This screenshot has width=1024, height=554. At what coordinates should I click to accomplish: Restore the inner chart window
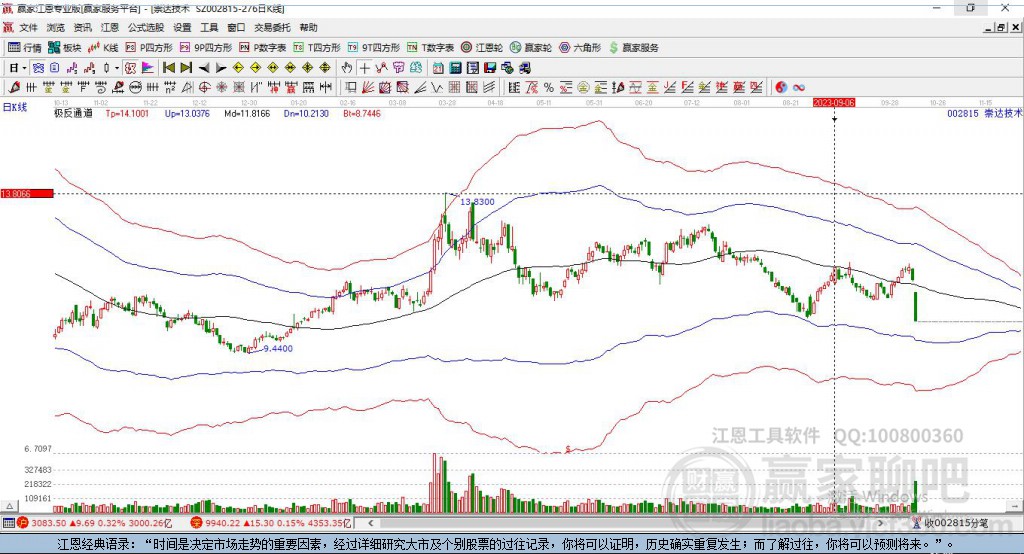pyautogui.click(x=1001, y=27)
